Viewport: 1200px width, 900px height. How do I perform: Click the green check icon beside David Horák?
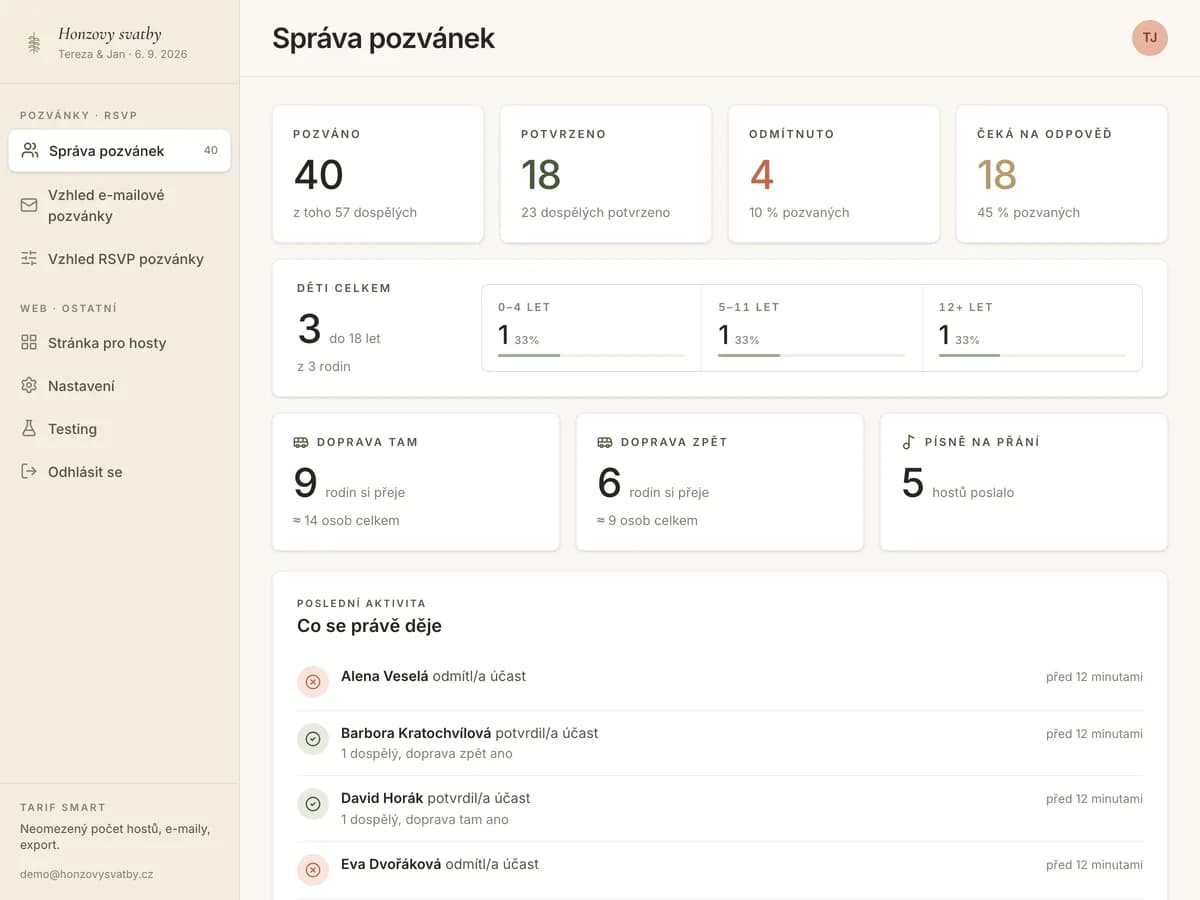tap(313, 804)
